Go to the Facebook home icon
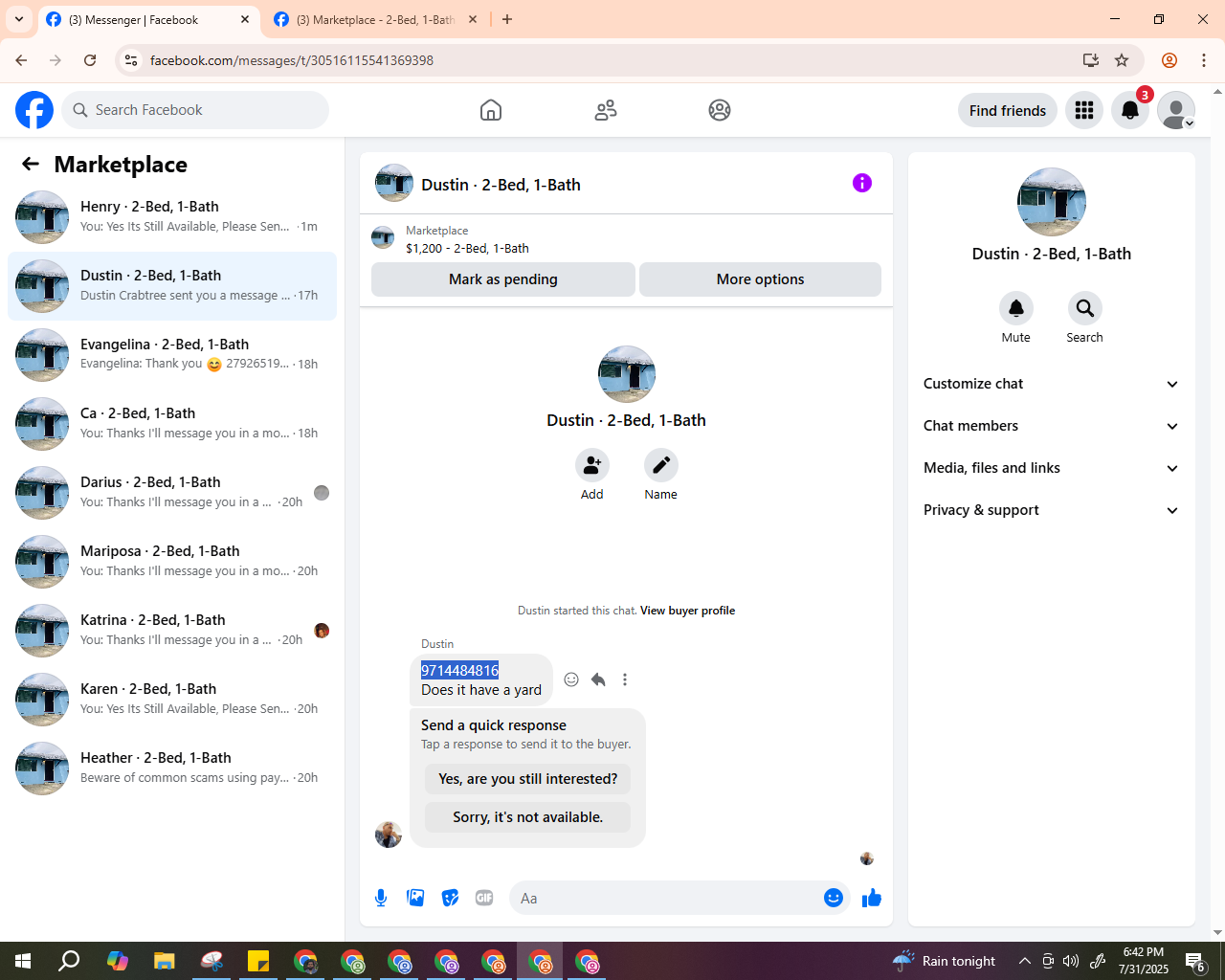The height and width of the screenshot is (980, 1225). (491, 110)
